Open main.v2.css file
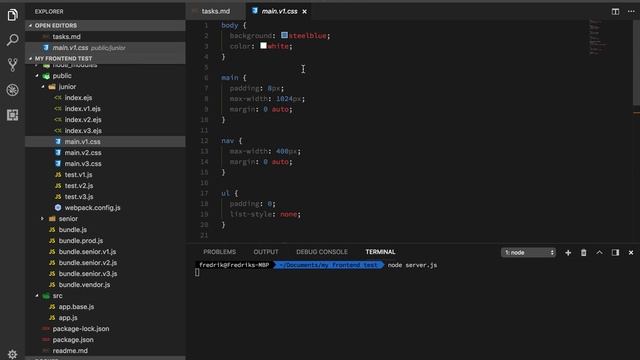Viewport: 640px width, 360px height. point(105,153)
